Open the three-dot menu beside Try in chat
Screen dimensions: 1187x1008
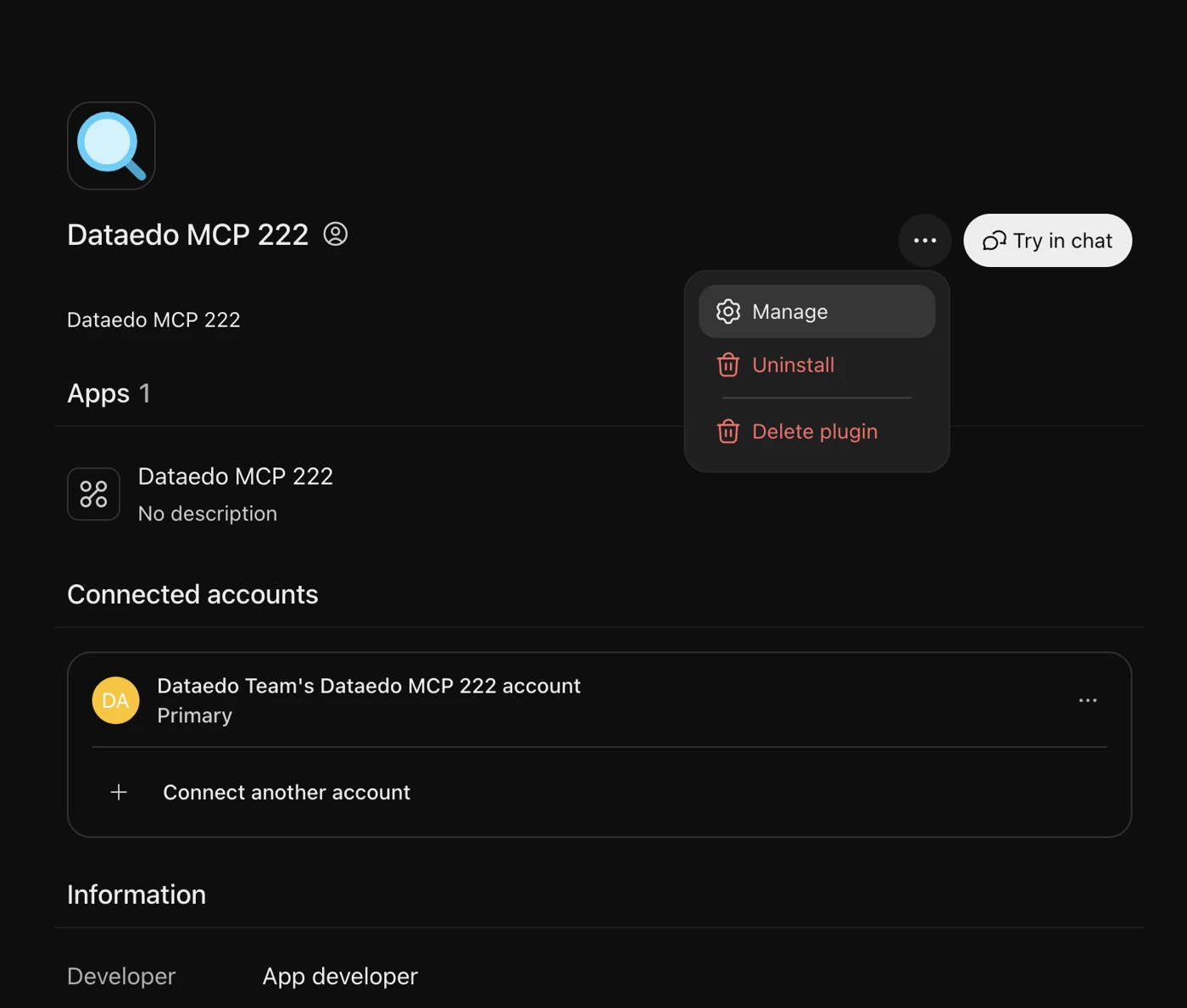pos(925,241)
